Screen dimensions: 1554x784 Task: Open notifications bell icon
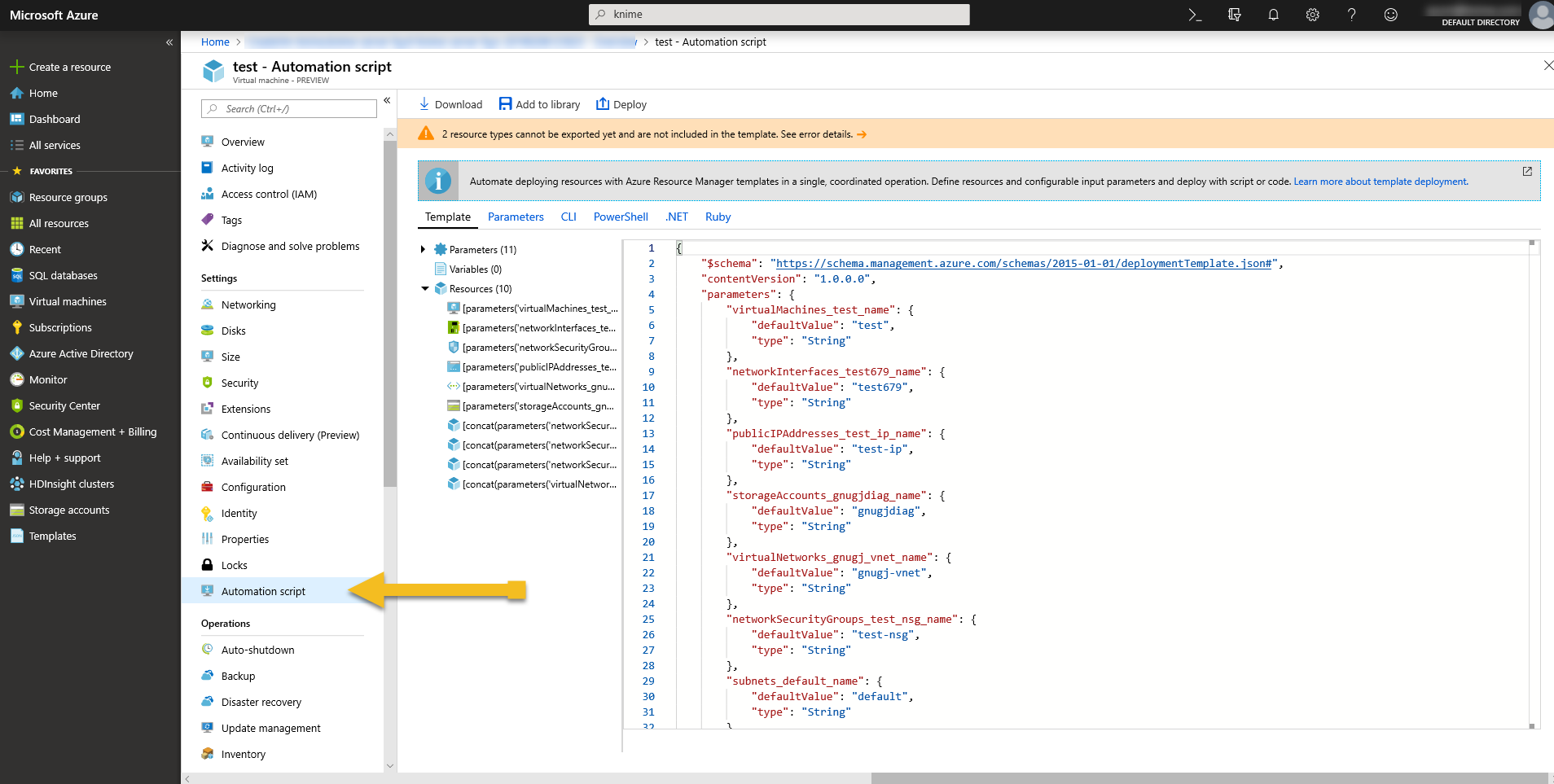click(x=1274, y=15)
